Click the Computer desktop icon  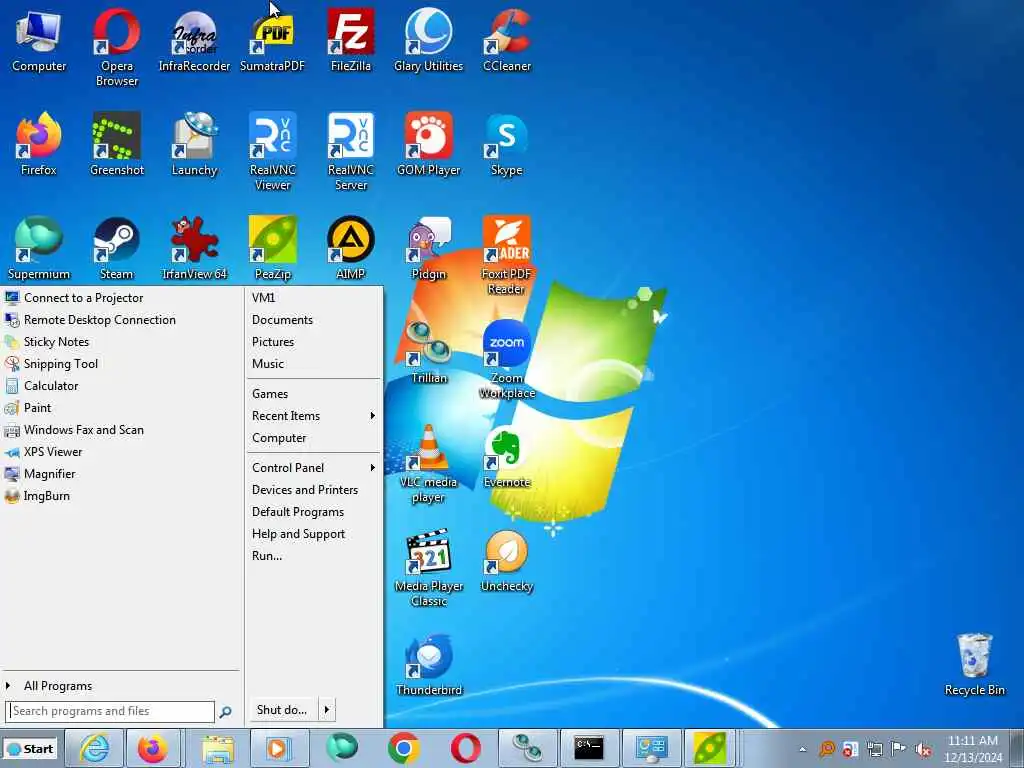39,39
